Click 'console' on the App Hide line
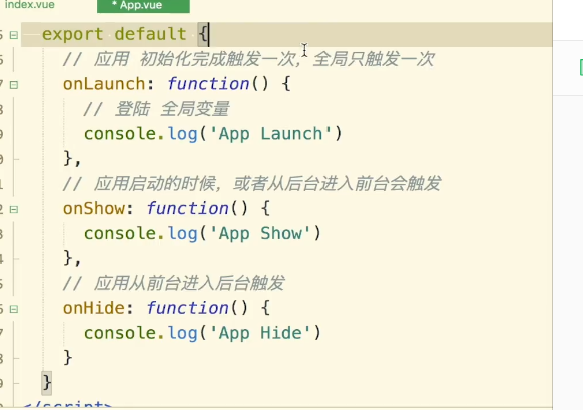583x410 pixels. [x=120, y=333]
